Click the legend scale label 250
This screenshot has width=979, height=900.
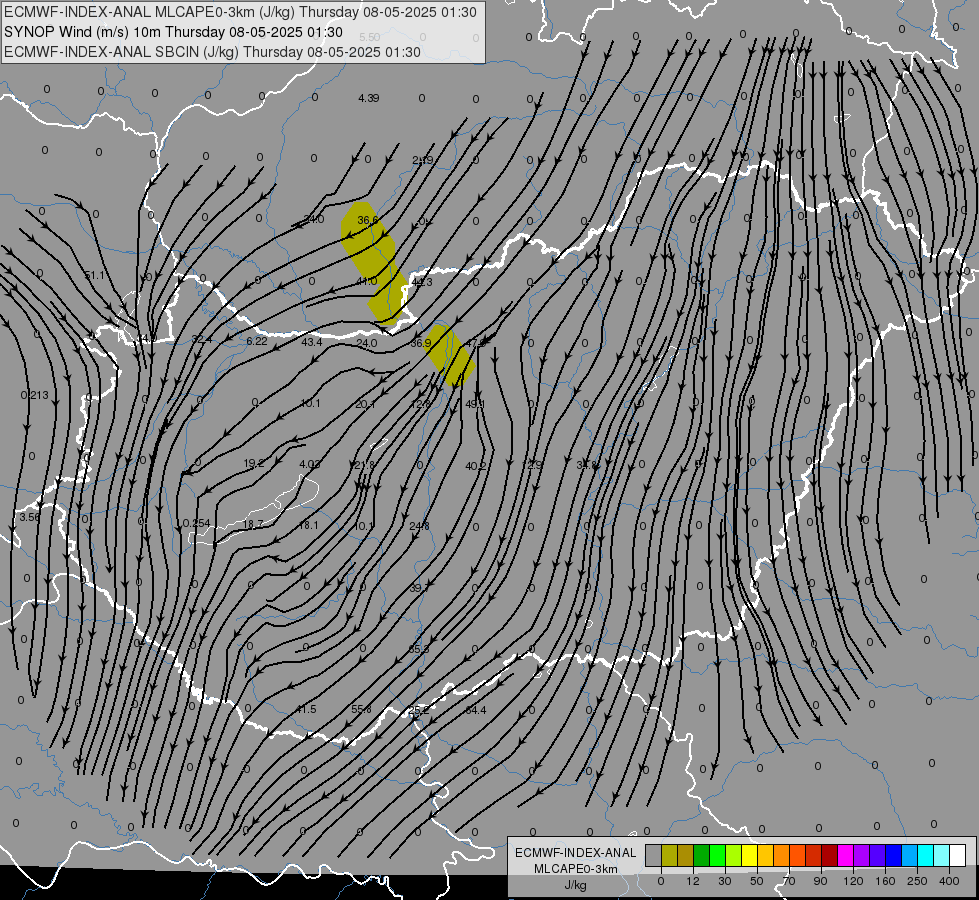[917, 881]
